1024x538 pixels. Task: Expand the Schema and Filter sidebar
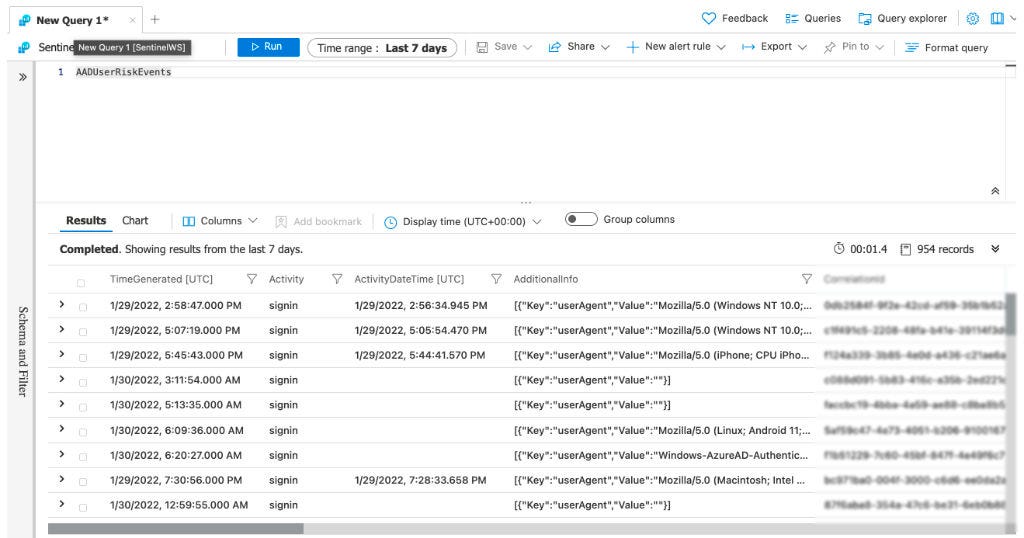pyautogui.click(x=22, y=77)
